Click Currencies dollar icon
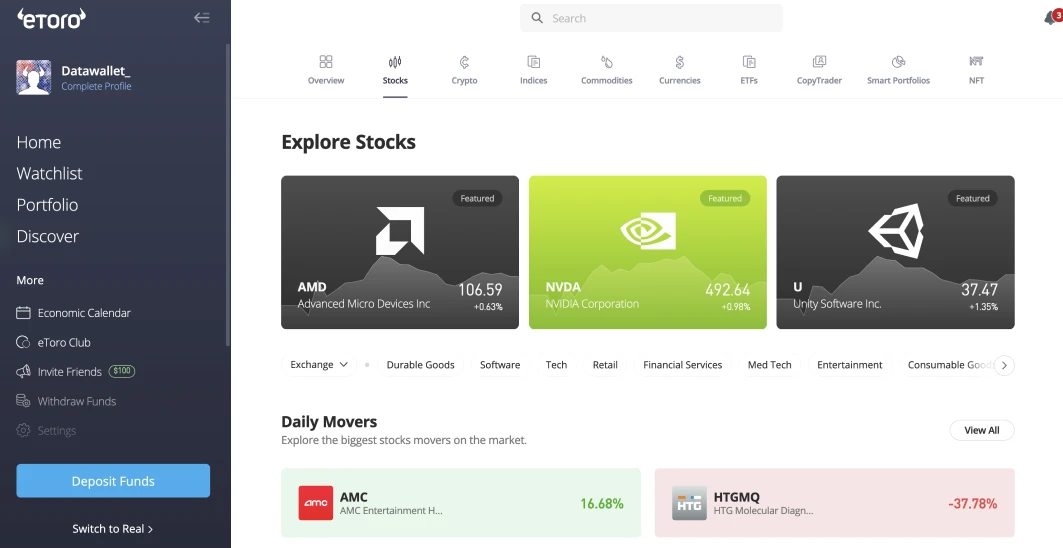Image resolution: width=1063 pixels, height=548 pixels. [x=679, y=62]
